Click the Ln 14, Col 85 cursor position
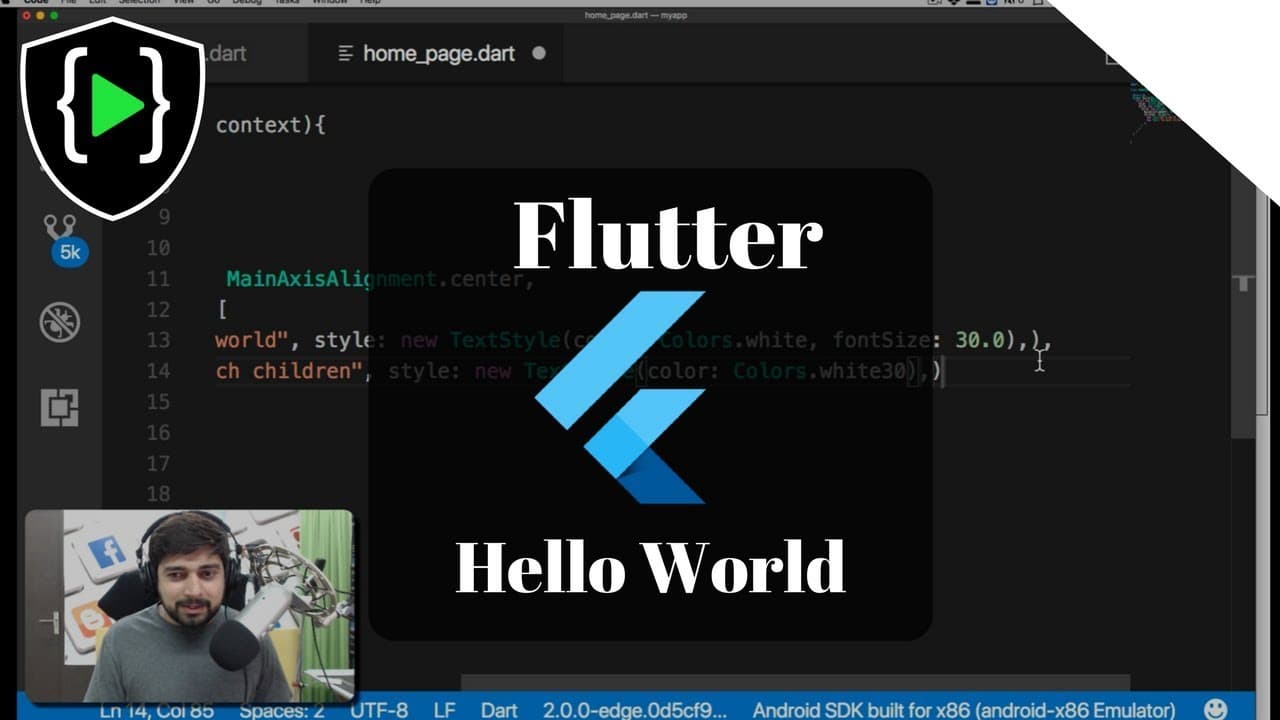Screen dimensions: 1280x720 157,710
